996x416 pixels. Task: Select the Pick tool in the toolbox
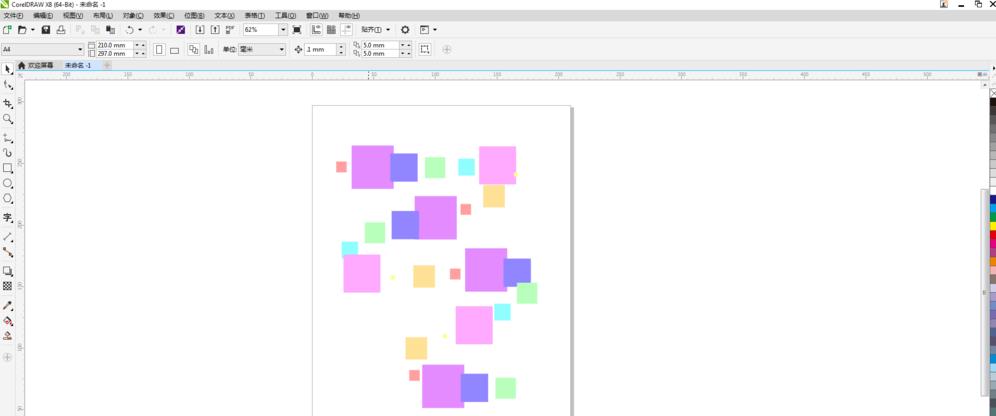(x=8, y=69)
